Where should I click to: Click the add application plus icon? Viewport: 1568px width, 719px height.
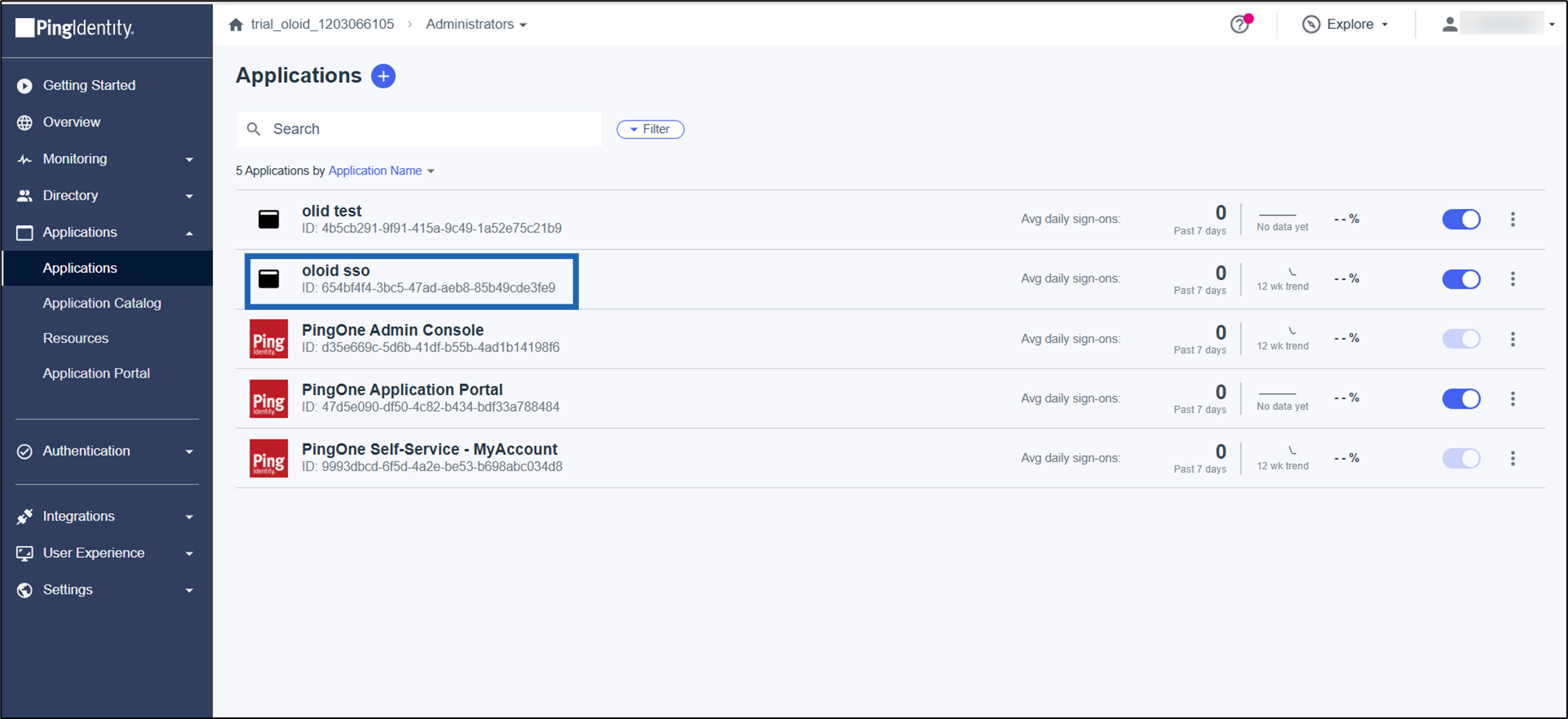click(x=383, y=76)
